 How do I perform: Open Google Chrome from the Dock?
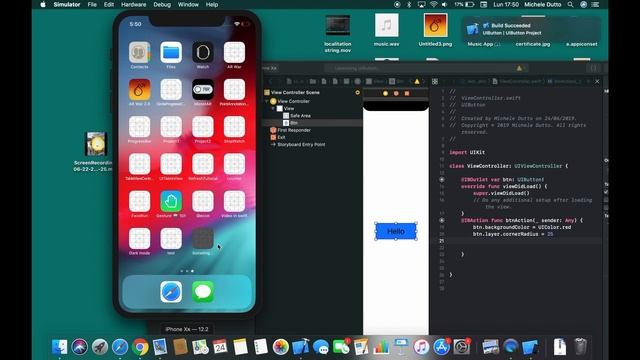click(x=140, y=347)
